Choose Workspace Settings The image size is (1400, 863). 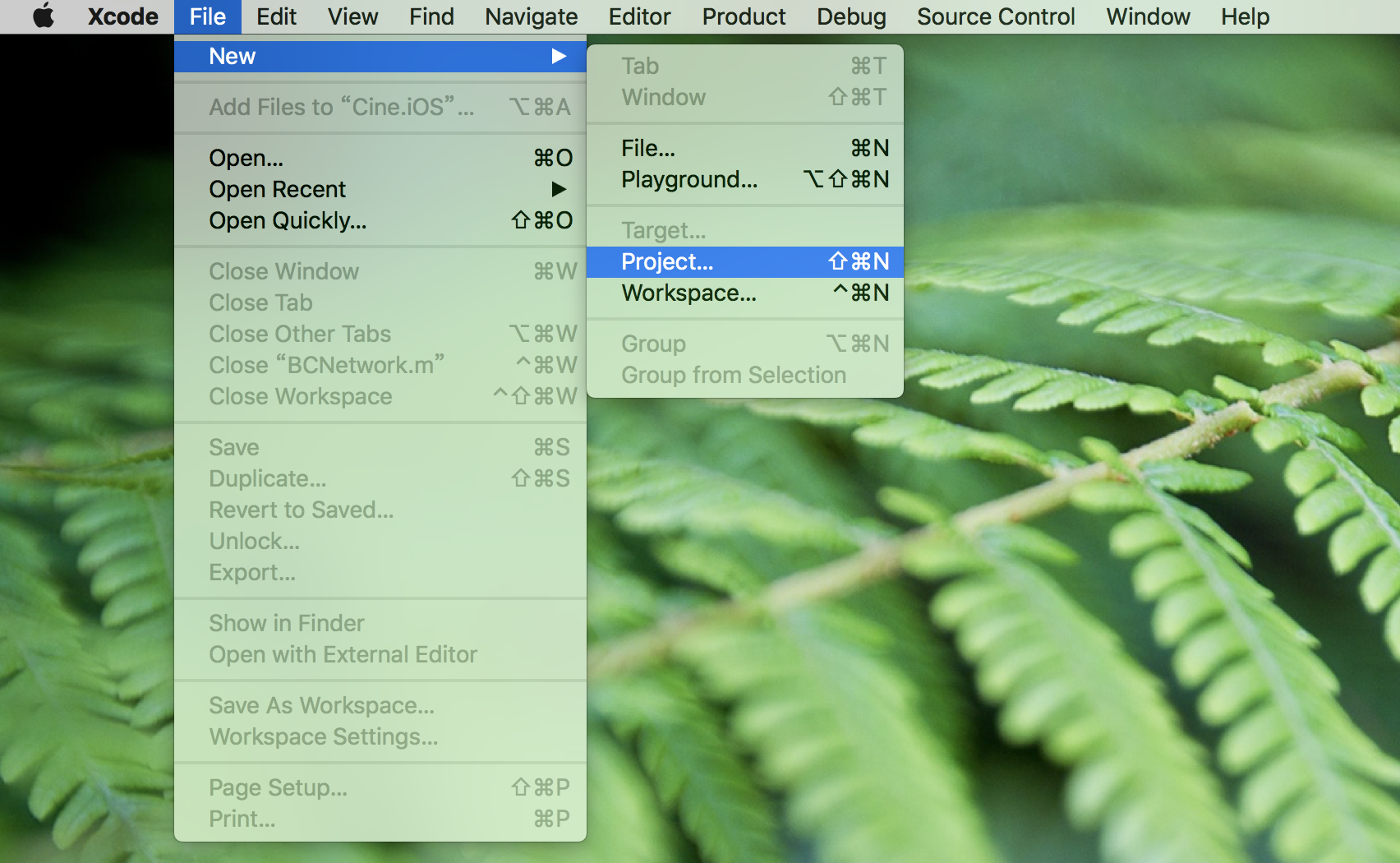[322, 736]
